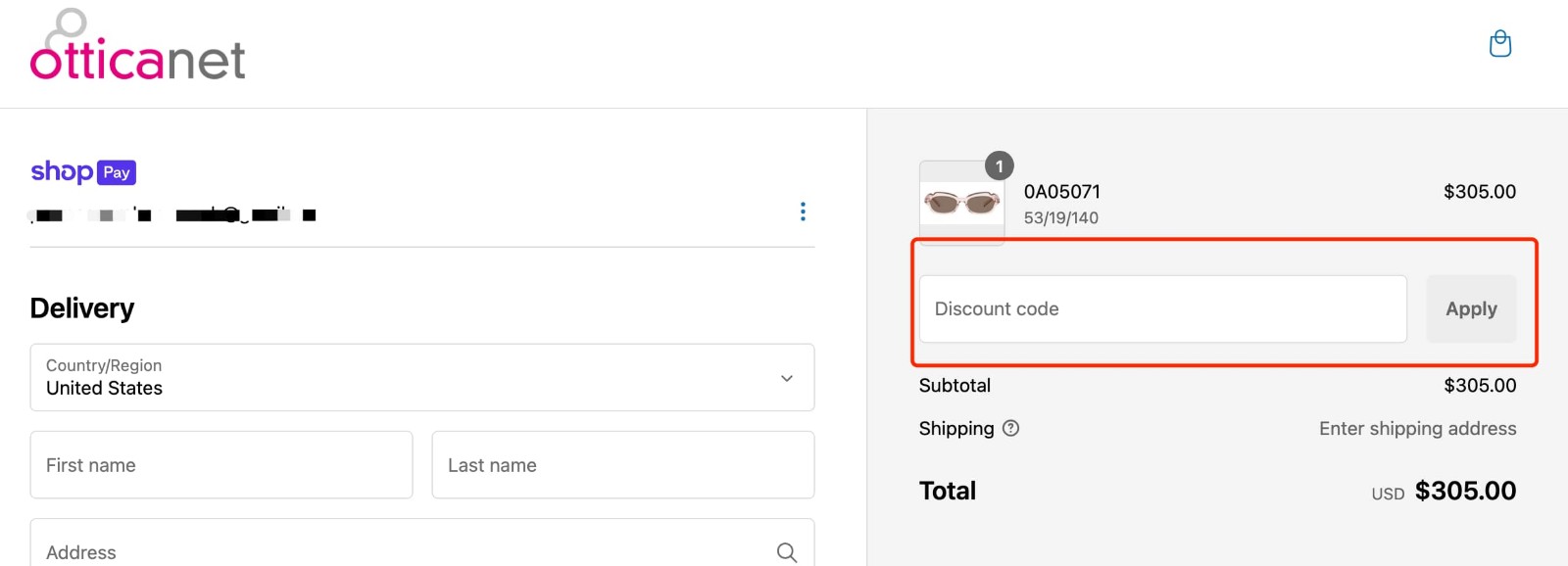Click the Shop Pay badge

[x=83, y=171]
